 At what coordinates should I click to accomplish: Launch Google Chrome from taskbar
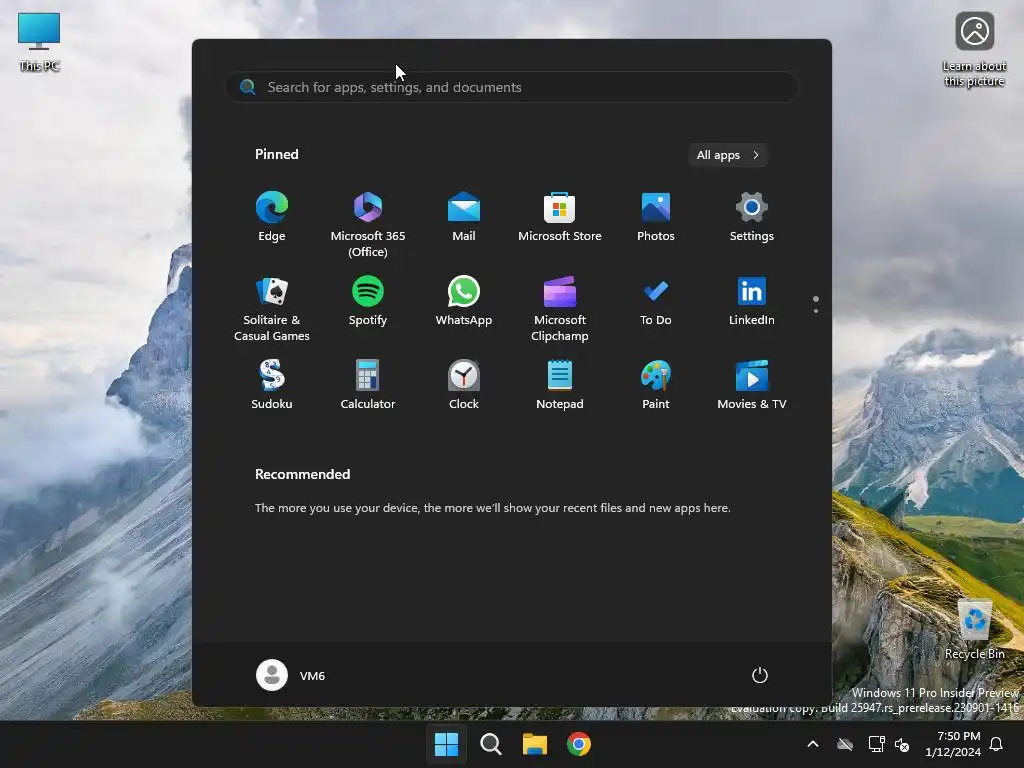(x=579, y=744)
